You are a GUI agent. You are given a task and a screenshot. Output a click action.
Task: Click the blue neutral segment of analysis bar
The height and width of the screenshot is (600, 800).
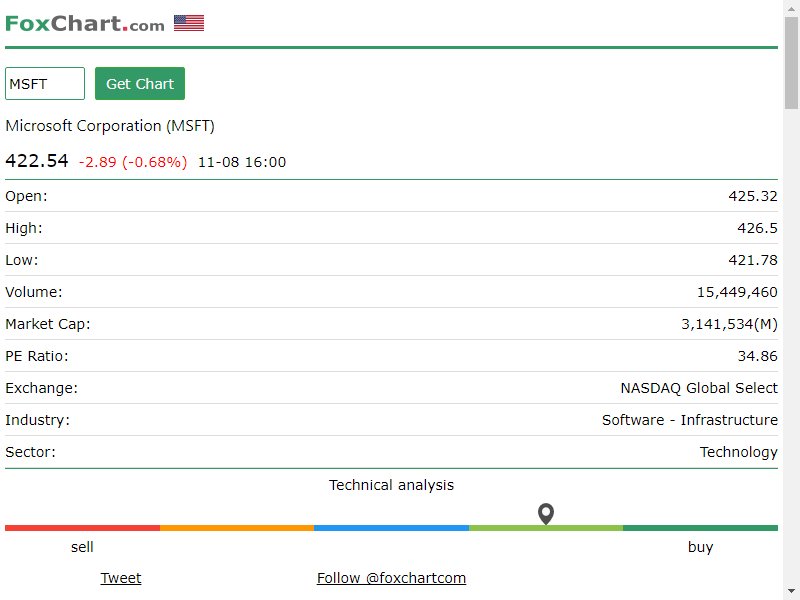click(x=392, y=528)
